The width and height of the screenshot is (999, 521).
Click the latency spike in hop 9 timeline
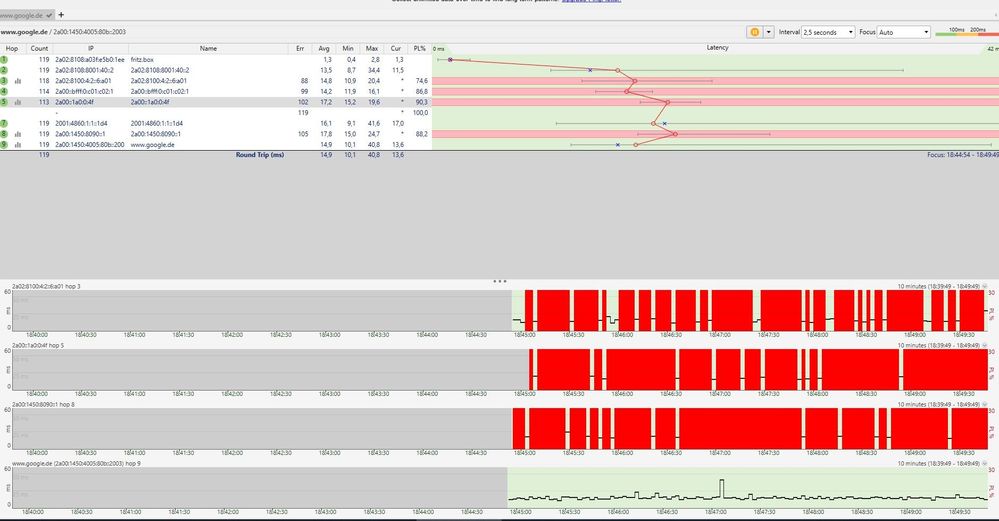722,488
